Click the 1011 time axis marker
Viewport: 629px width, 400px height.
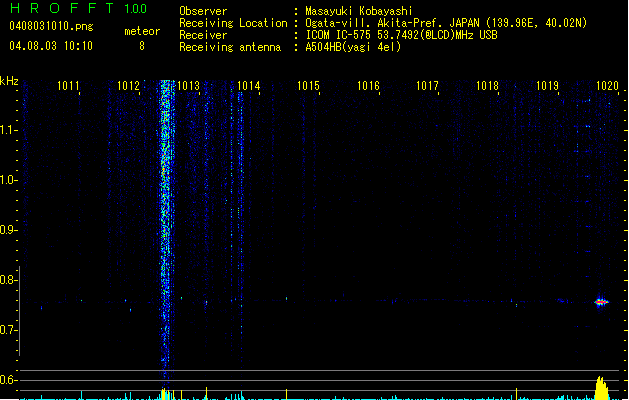[68, 86]
